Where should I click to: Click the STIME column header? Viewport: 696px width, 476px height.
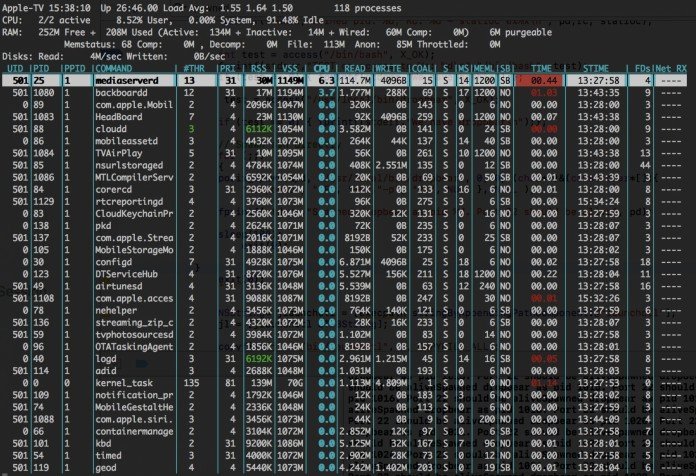click(596, 68)
